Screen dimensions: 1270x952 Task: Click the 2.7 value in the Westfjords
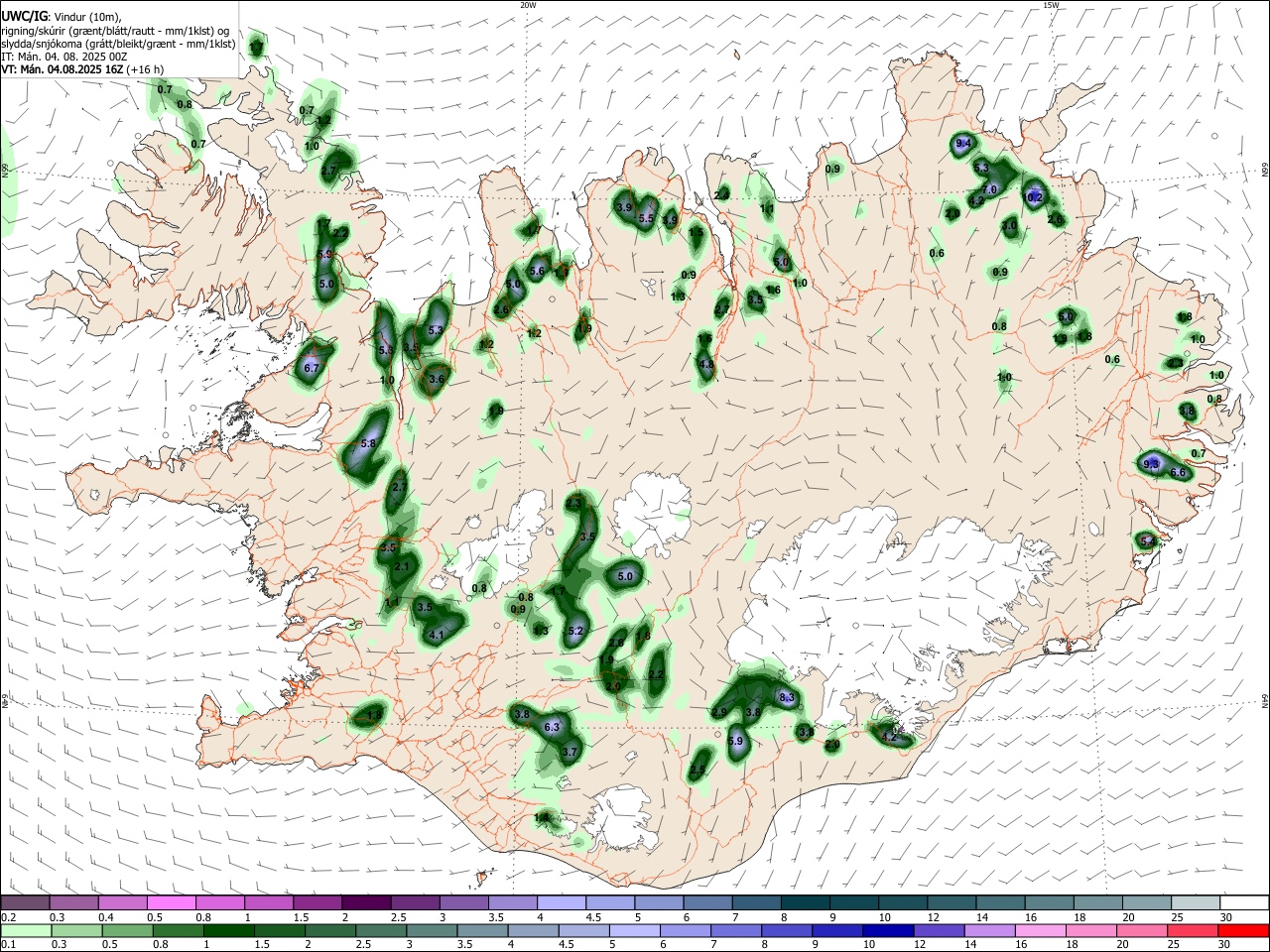pos(329,171)
